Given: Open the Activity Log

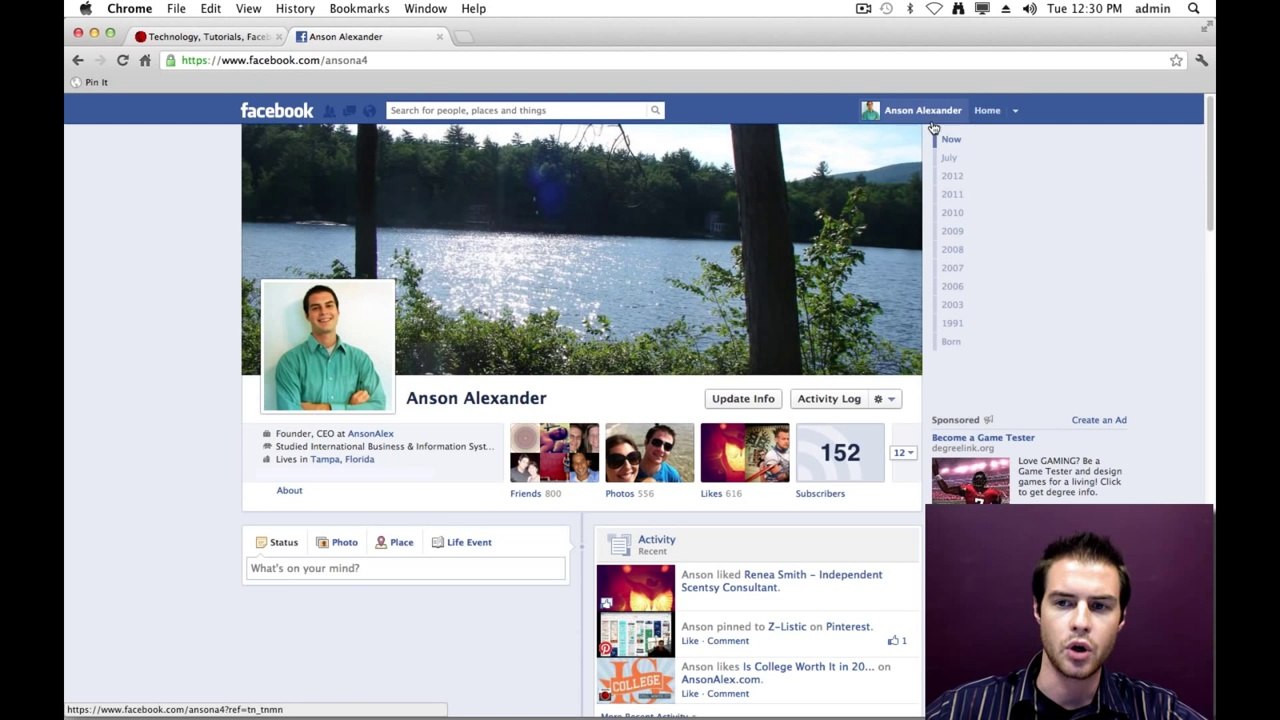Looking at the screenshot, I should [x=829, y=399].
